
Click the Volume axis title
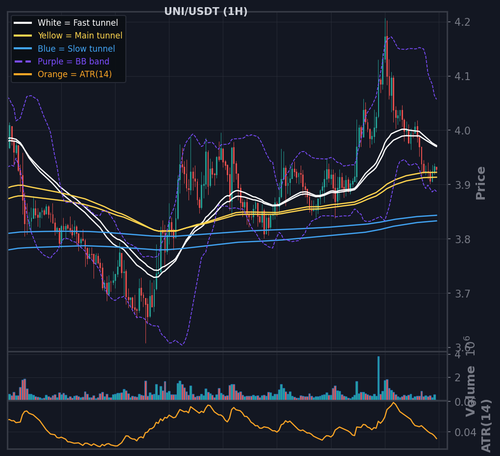click(x=470, y=391)
